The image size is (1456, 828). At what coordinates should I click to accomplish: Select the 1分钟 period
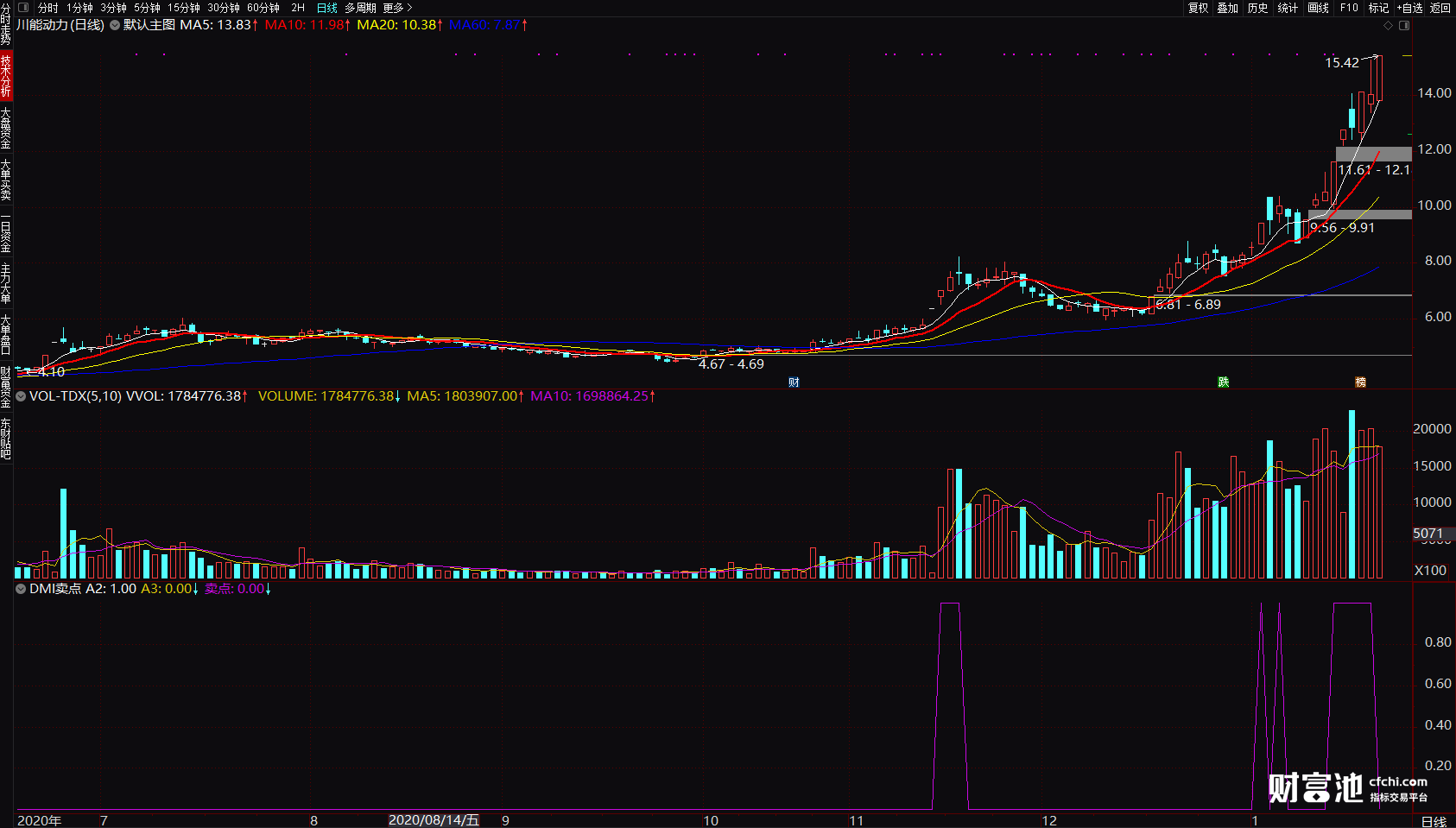pos(79,8)
